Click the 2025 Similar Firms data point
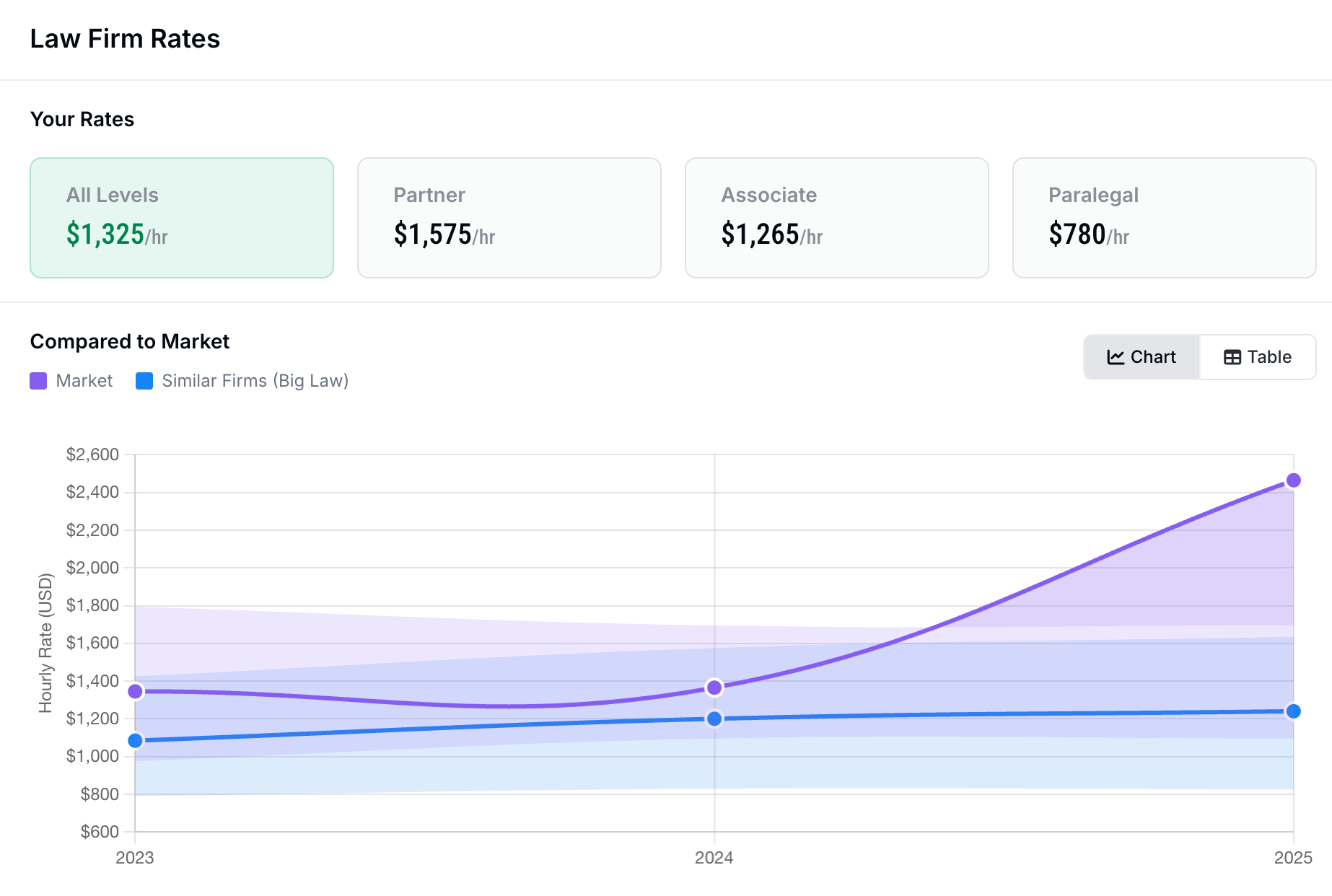The image size is (1332, 896). [x=1293, y=711]
